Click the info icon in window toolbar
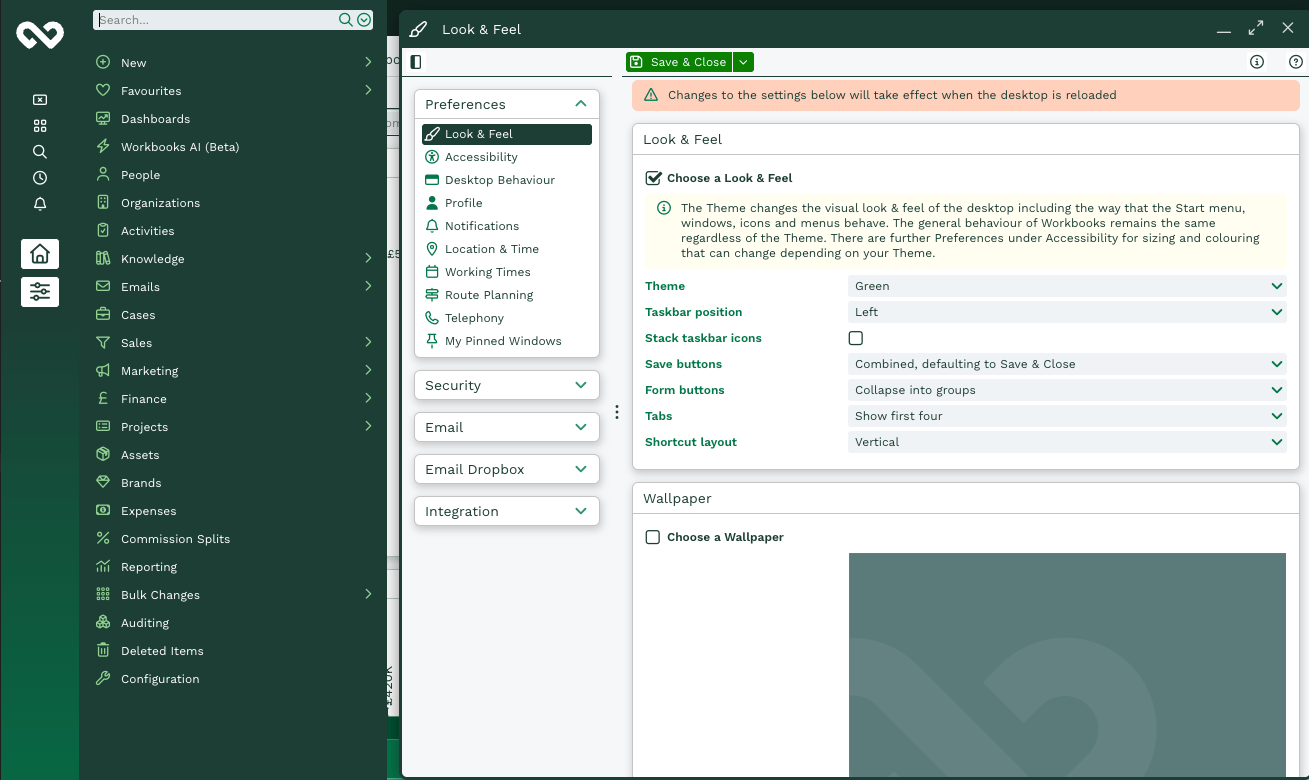The height and width of the screenshot is (780, 1309). point(1257,62)
